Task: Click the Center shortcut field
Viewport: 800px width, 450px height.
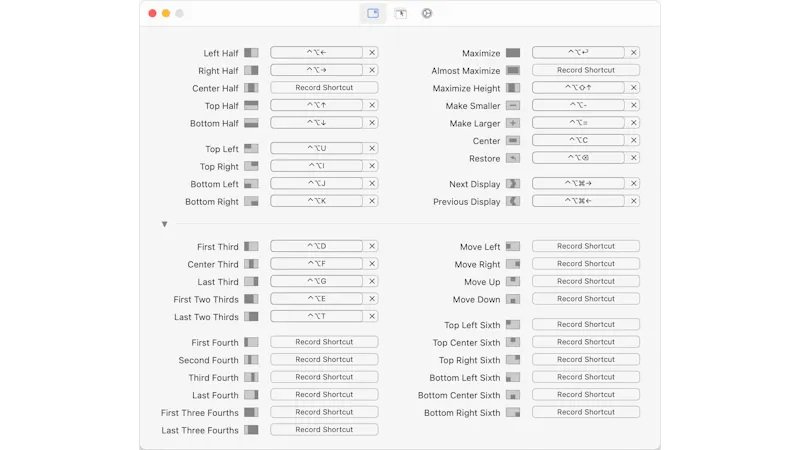Action: click(x=578, y=140)
